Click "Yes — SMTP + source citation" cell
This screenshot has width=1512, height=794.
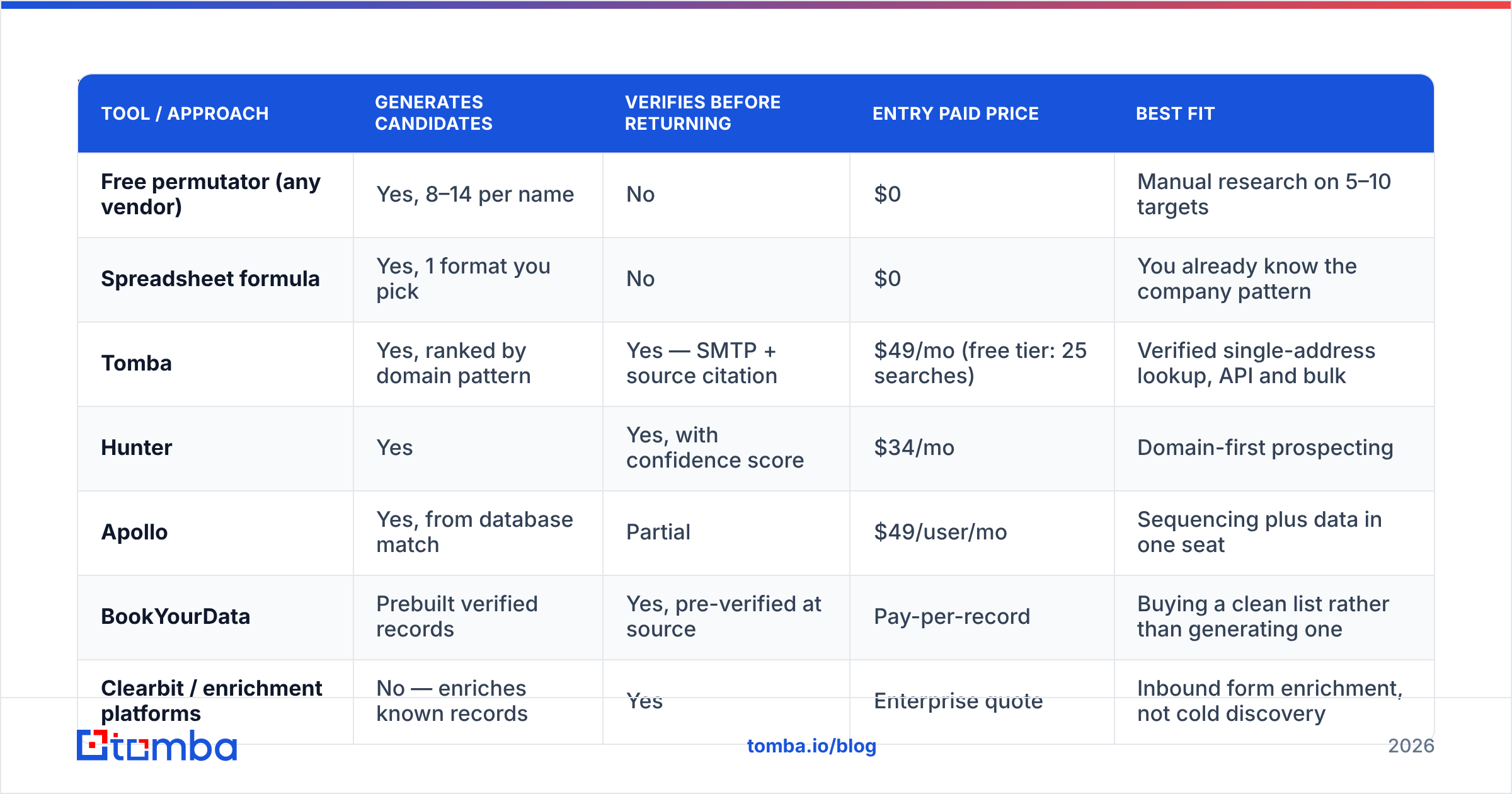click(702, 363)
